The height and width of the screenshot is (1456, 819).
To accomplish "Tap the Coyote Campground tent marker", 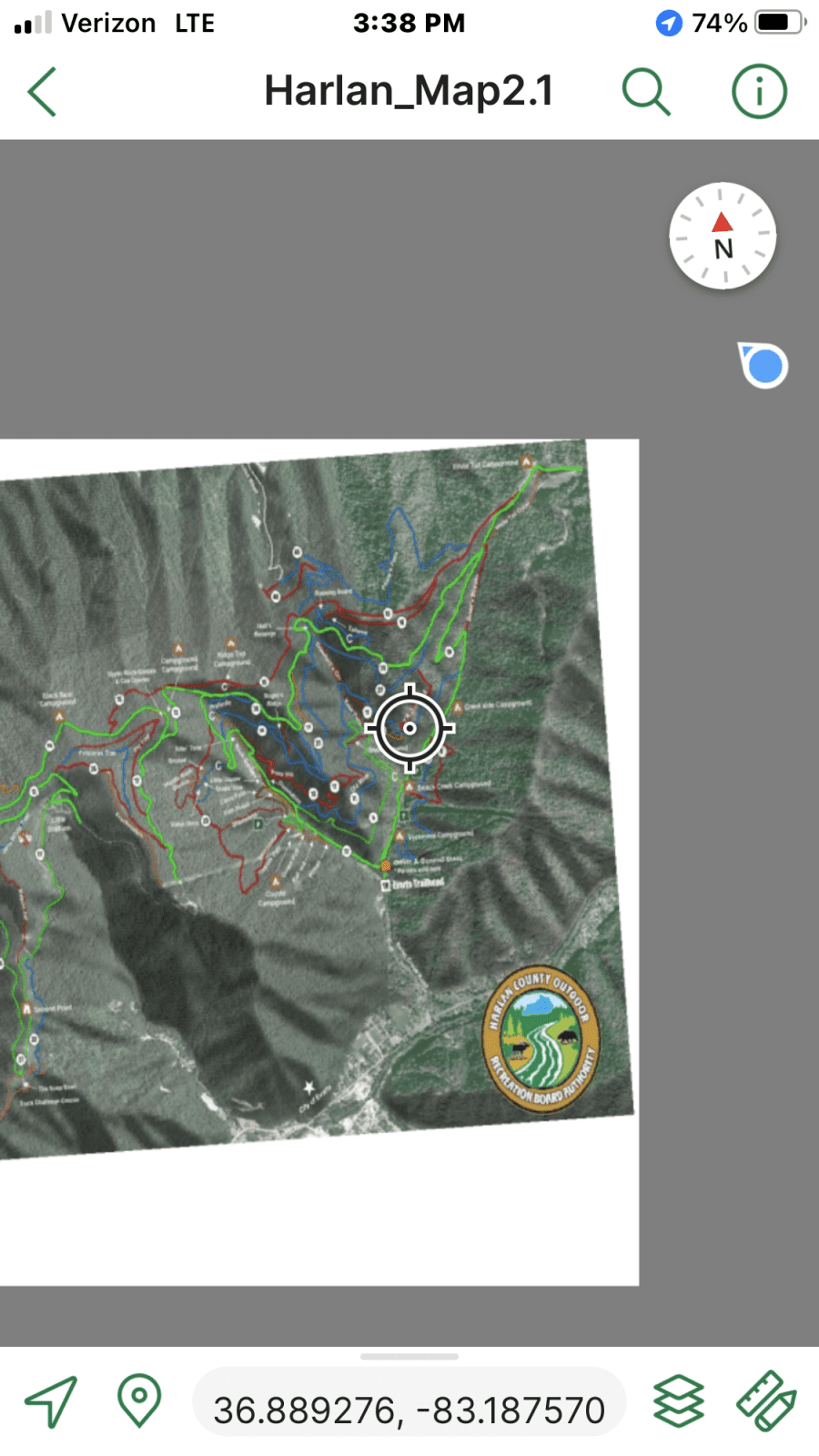I will click(x=276, y=881).
